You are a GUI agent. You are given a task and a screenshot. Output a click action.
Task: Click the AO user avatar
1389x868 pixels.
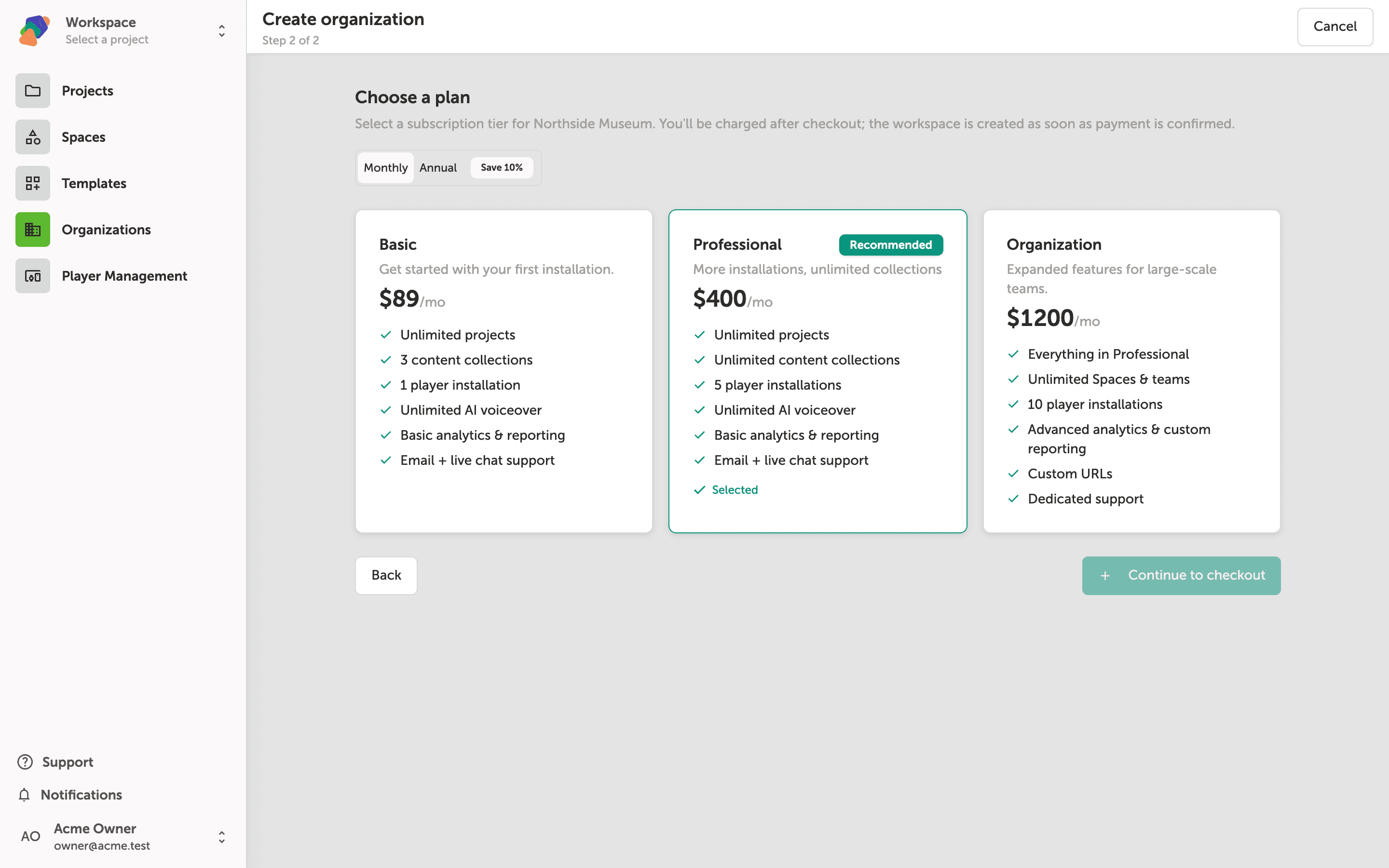[30, 837]
